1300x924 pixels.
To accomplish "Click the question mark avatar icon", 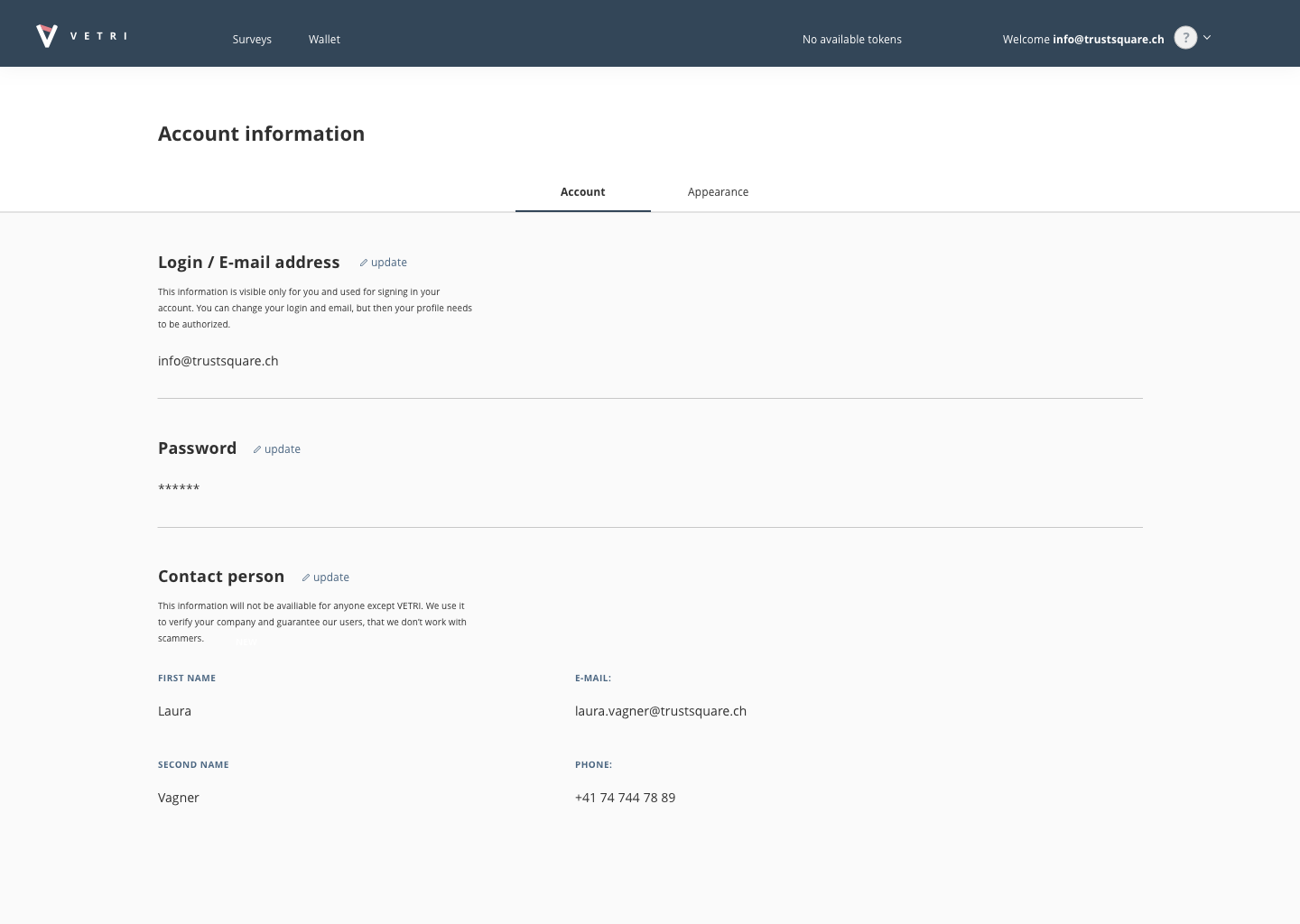I will click(1185, 37).
